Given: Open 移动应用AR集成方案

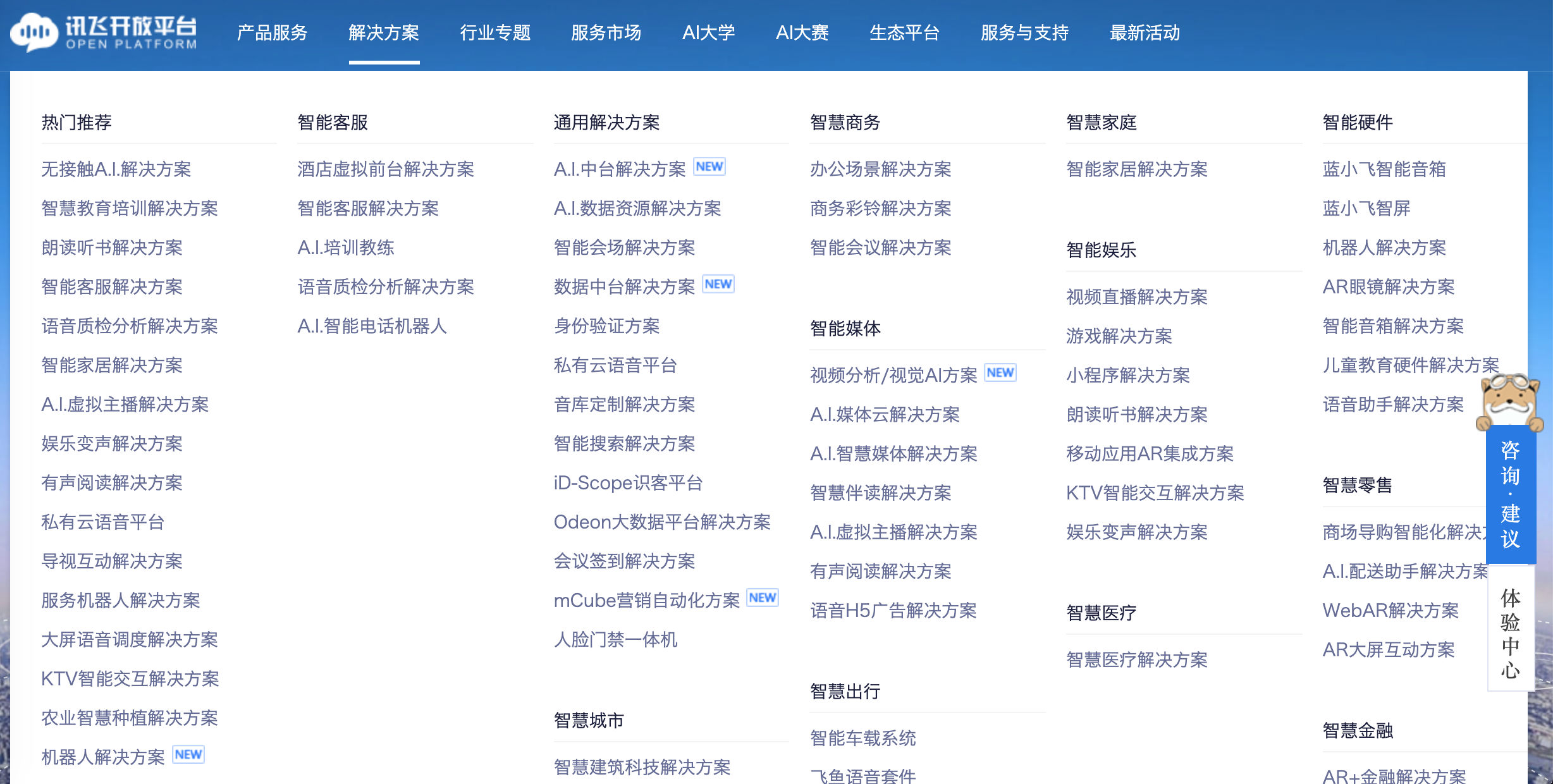Looking at the screenshot, I should pyautogui.click(x=1150, y=454).
